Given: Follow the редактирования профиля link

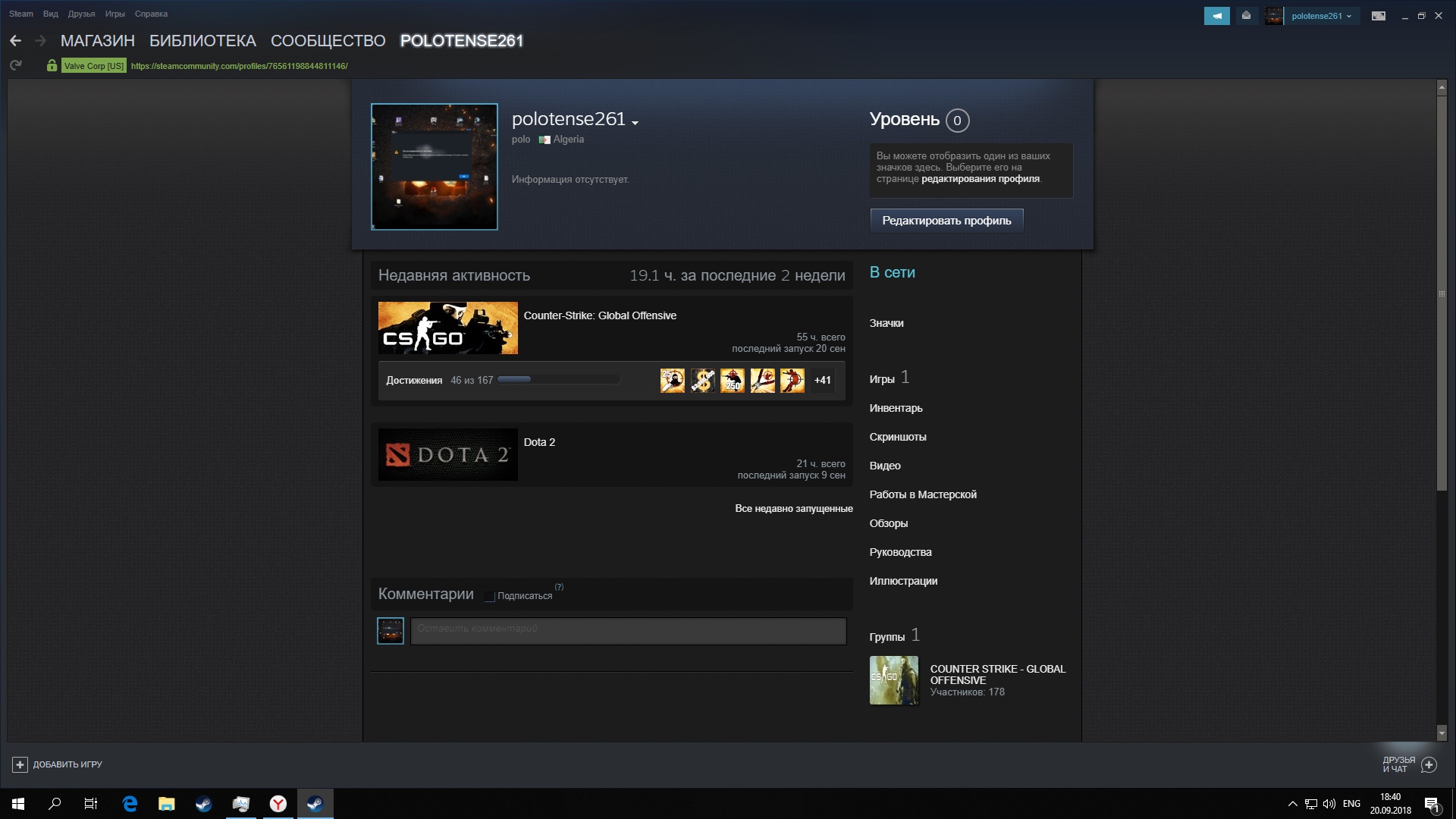Looking at the screenshot, I should point(981,179).
